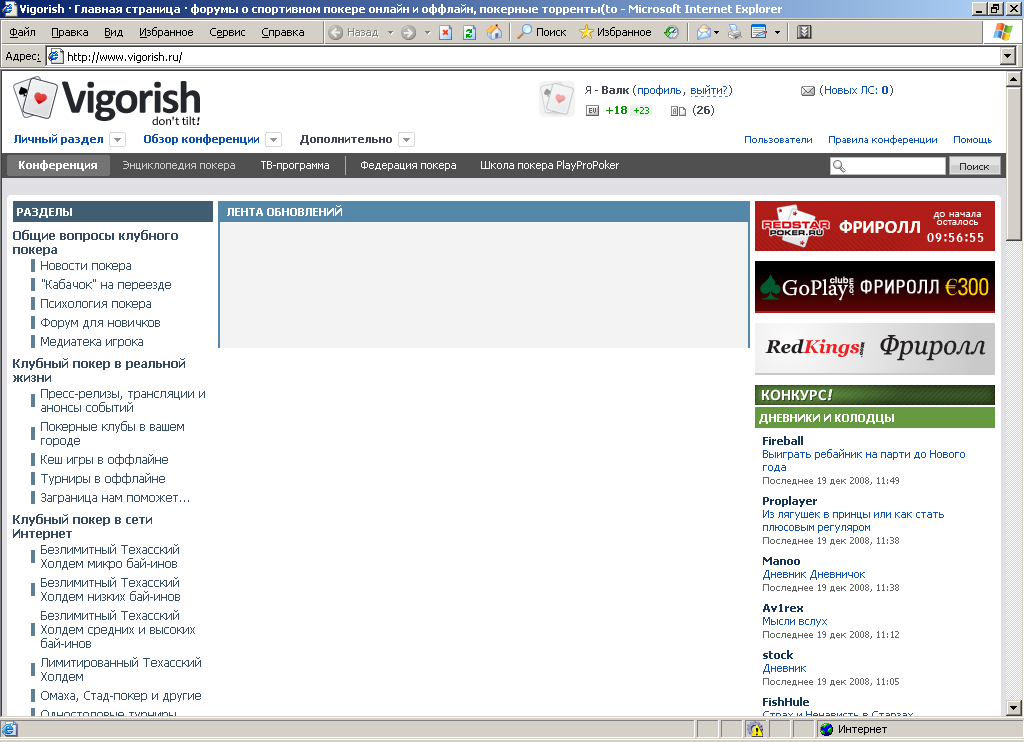The width and height of the screenshot is (1024, 742).
Task: Select the ТВ-программа navigation tab
Action: 295,166
